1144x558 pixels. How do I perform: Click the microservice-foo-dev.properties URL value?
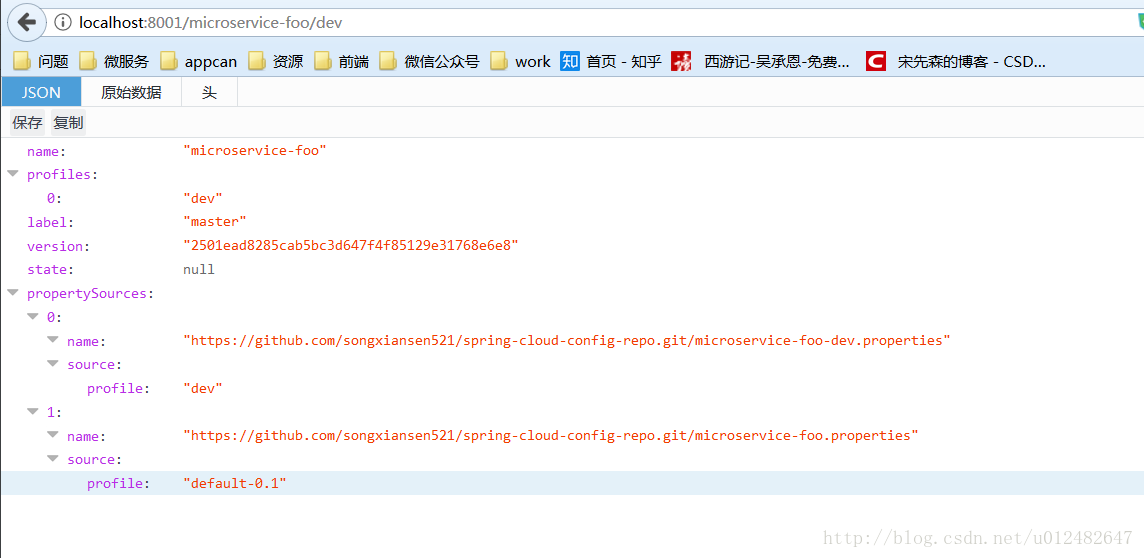pos(567,341)
